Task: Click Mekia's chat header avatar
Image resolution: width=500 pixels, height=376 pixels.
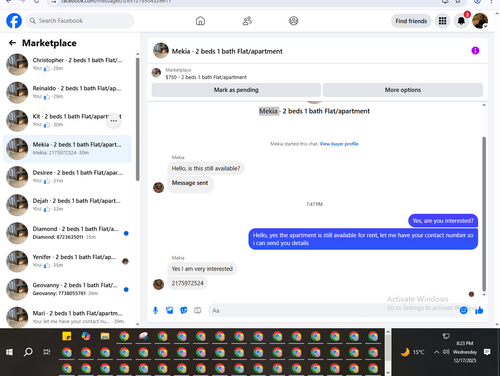Action: [x=161, y=50]
